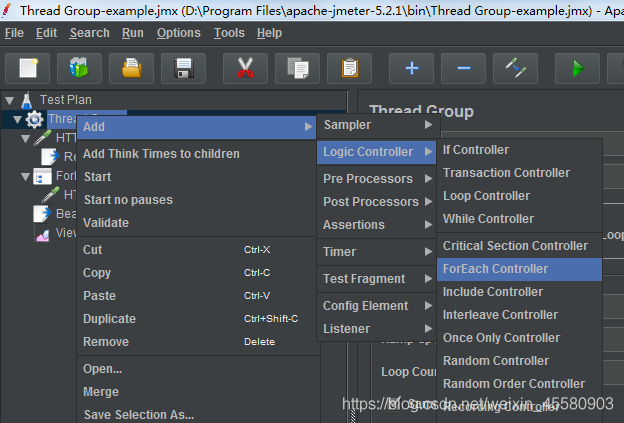
Task: Choose Paste in the context menu
Action: tap(198, 296)
